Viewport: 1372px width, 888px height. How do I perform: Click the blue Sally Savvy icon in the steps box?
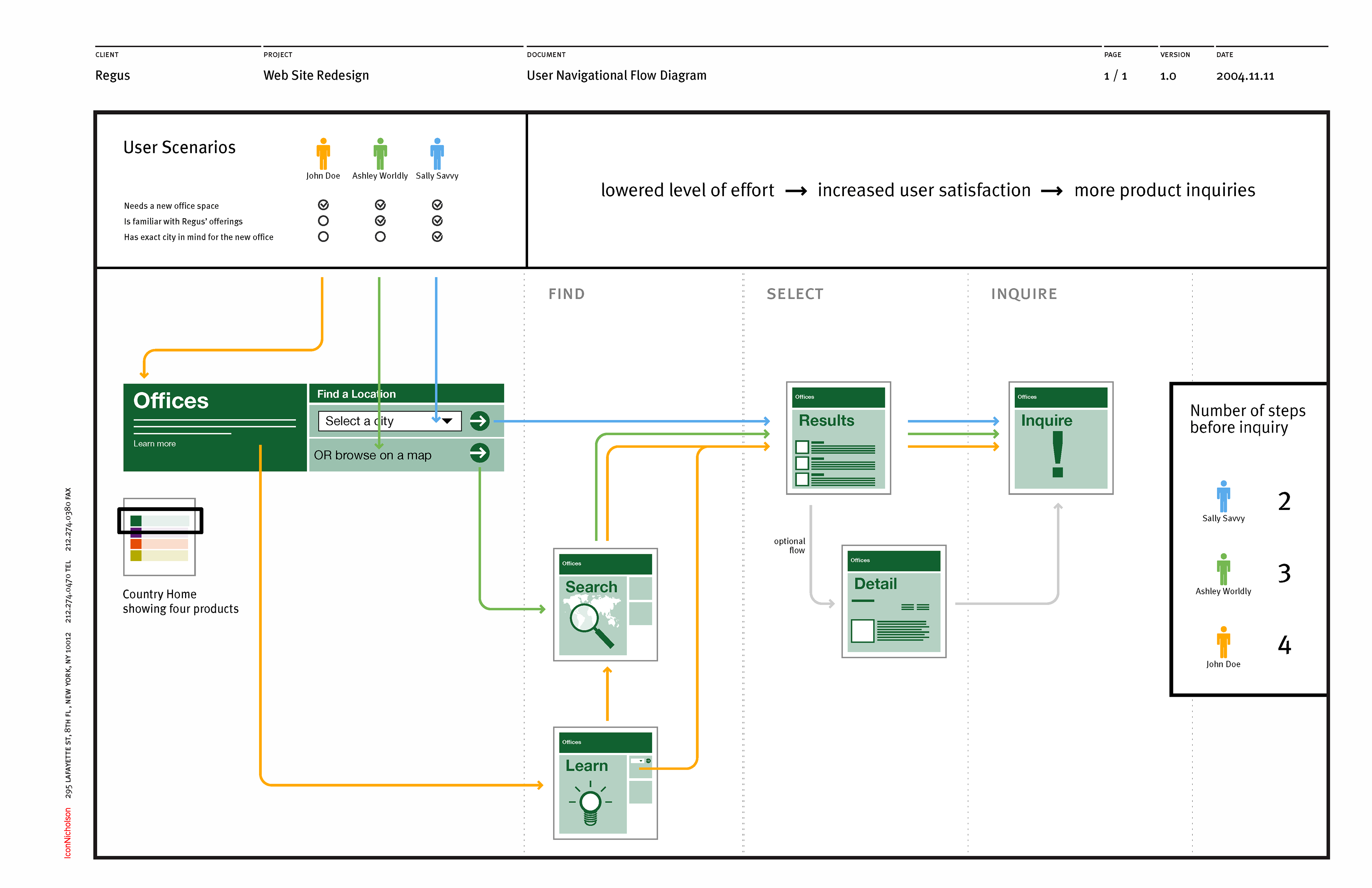(1223, 496)
